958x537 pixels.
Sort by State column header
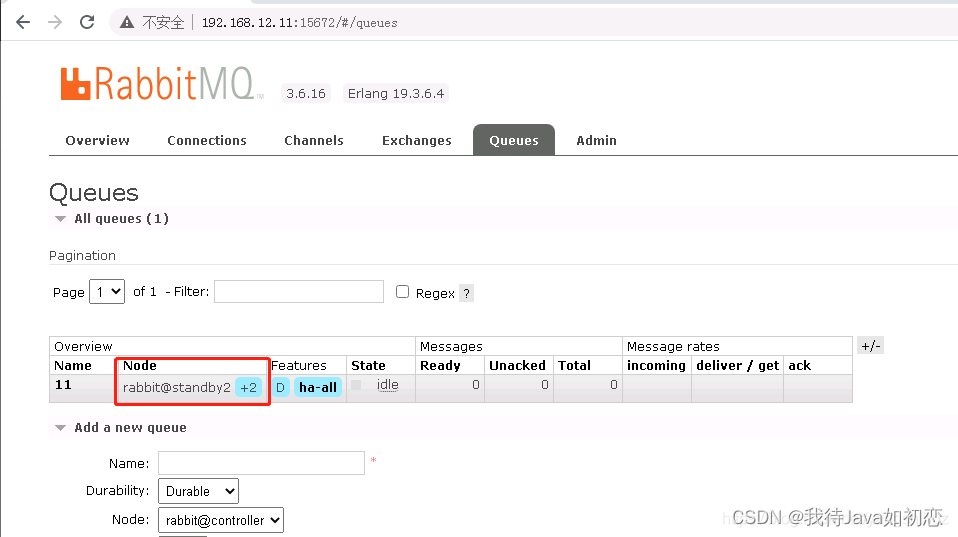coord(368,365)
